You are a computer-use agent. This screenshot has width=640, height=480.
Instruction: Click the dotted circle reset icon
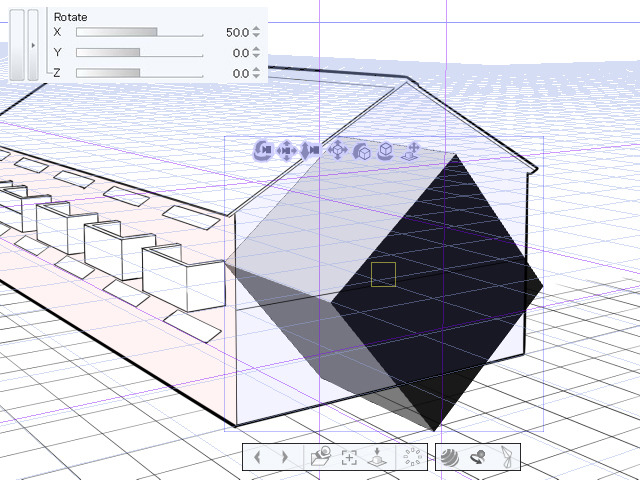(x=412, y=457)
